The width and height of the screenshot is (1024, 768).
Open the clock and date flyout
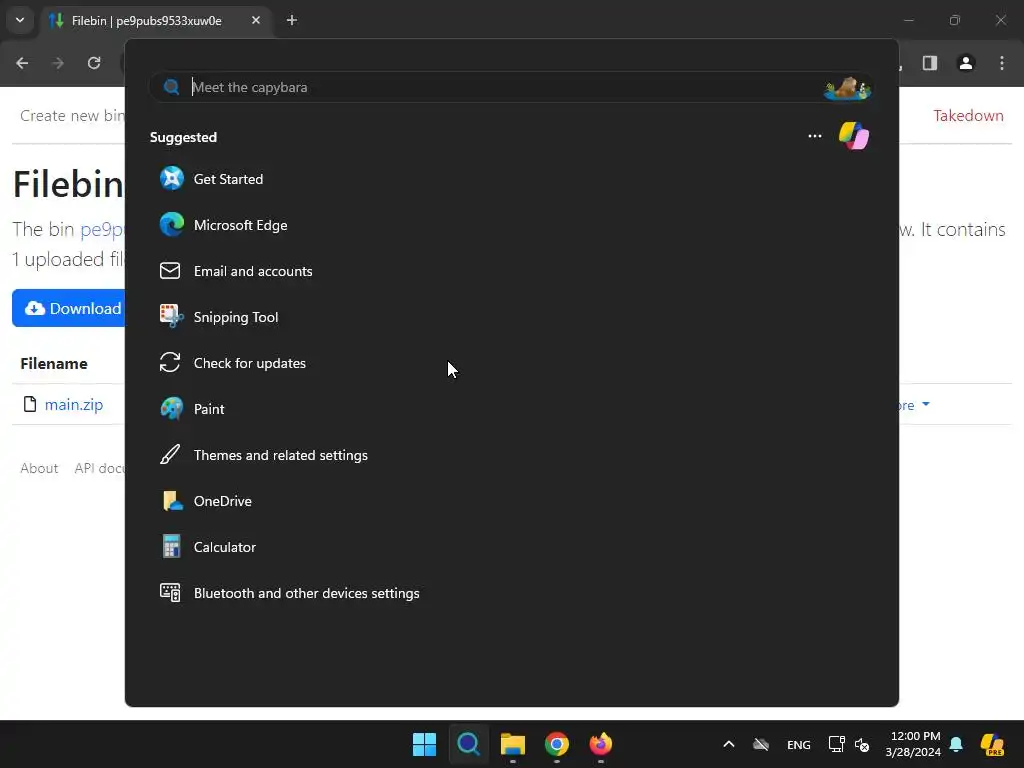913,744
